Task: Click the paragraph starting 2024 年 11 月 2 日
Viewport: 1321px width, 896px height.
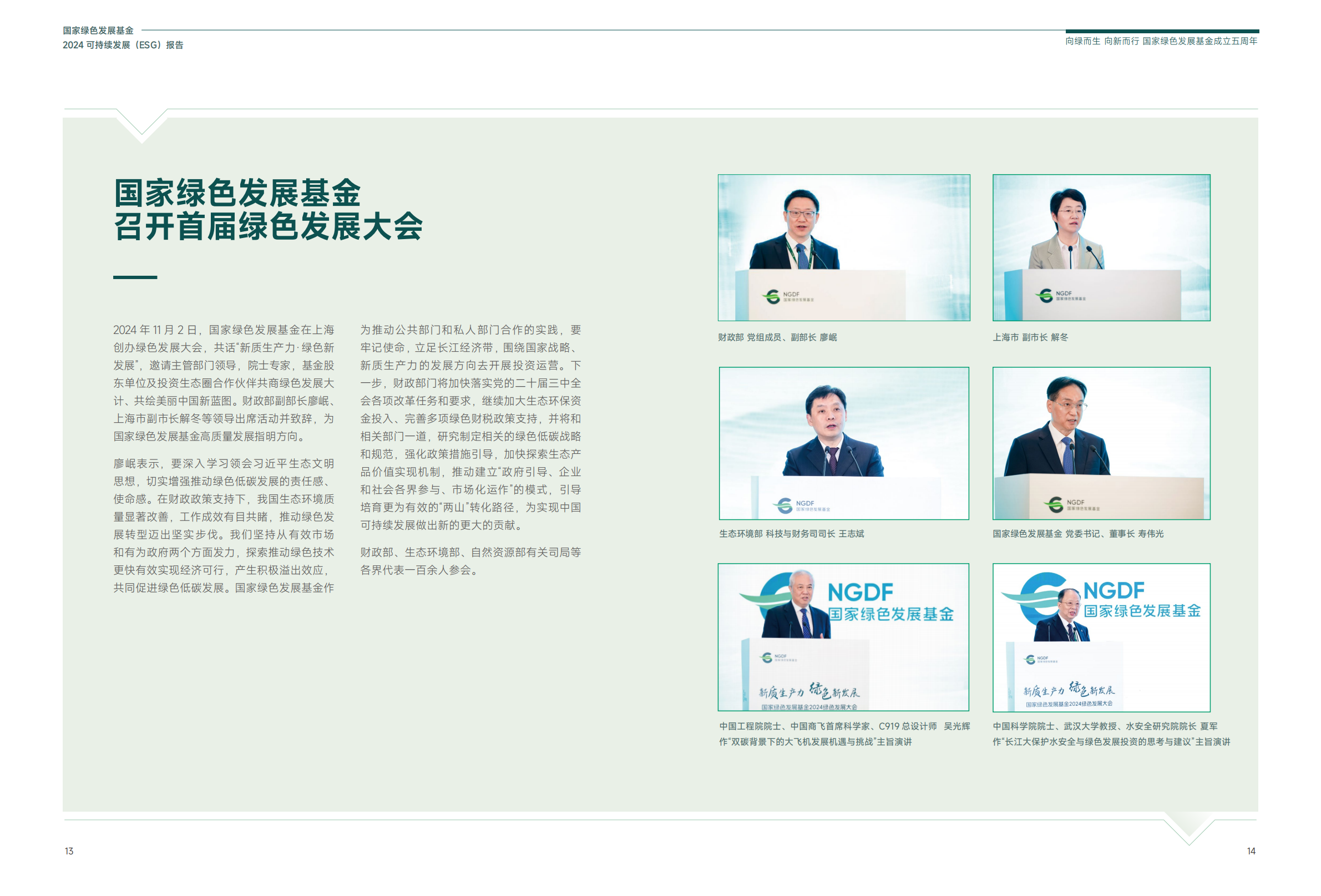Action: coord(224,383)
